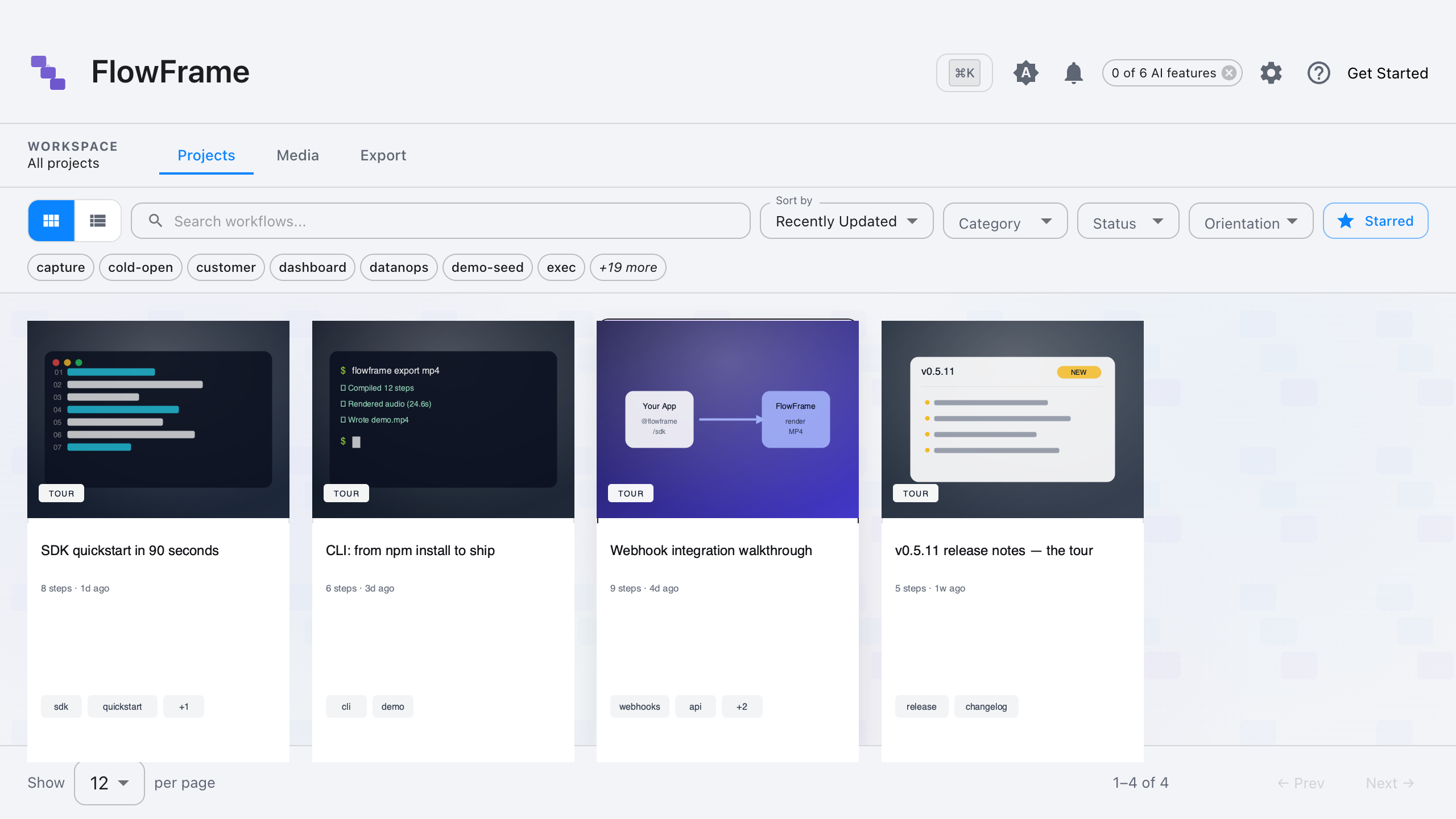This screenshot has width=1456, height=819.
Task: Select the demo-seed tag chip
Action: pos(487,267)
